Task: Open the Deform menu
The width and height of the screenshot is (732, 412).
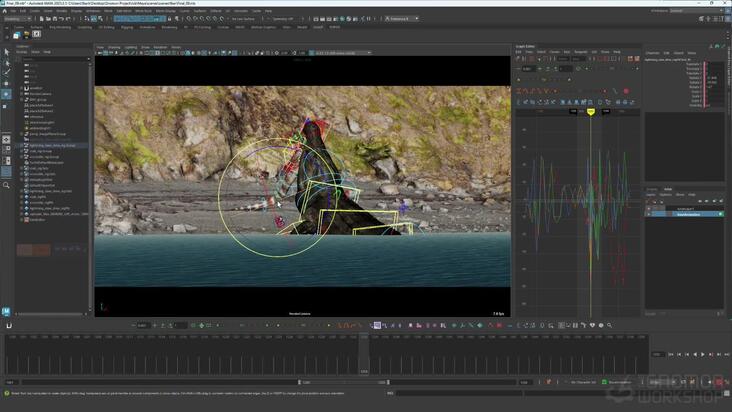Action: pyautogui.click(x=216, y=11)
